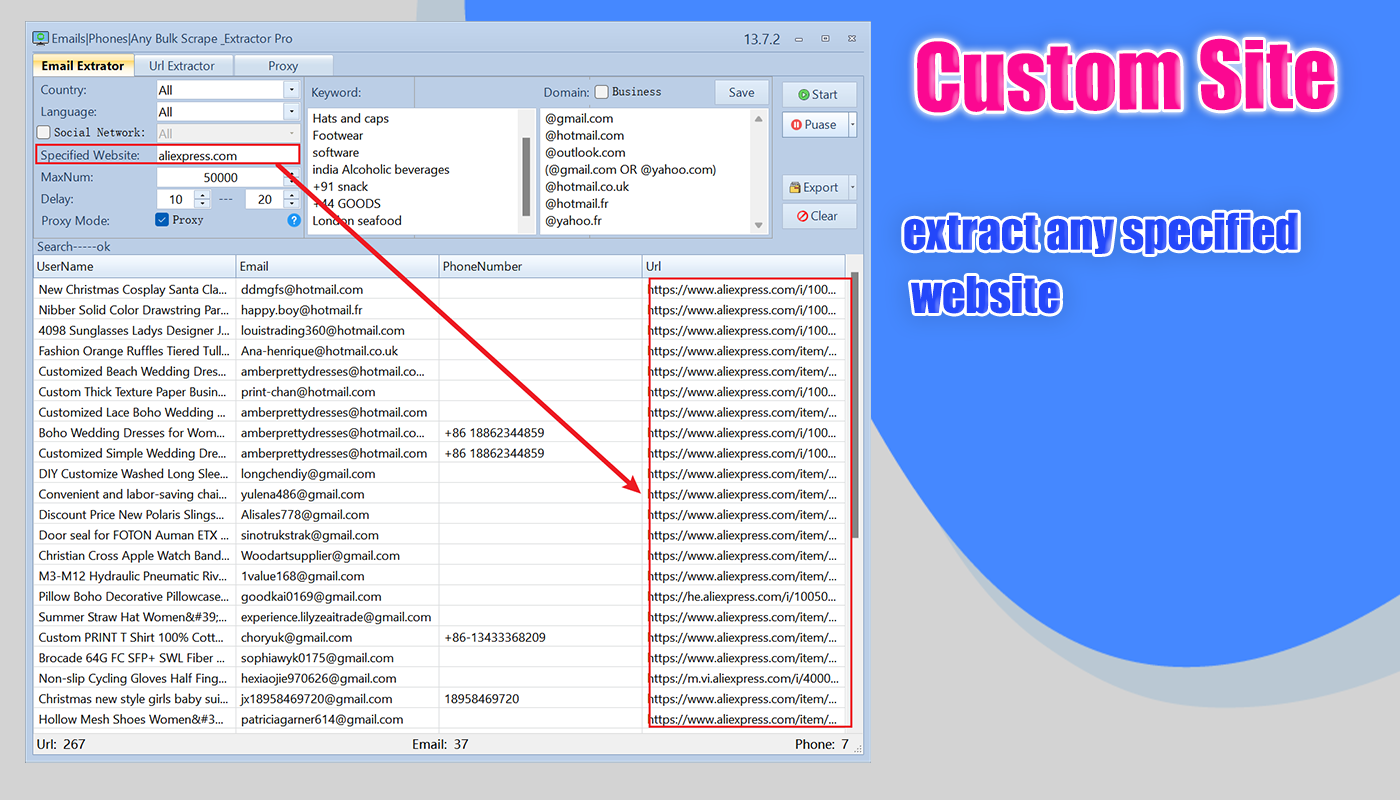Enable the Business domain checkbox
This screenshot has width=1400, height=800.
(602, 92)
